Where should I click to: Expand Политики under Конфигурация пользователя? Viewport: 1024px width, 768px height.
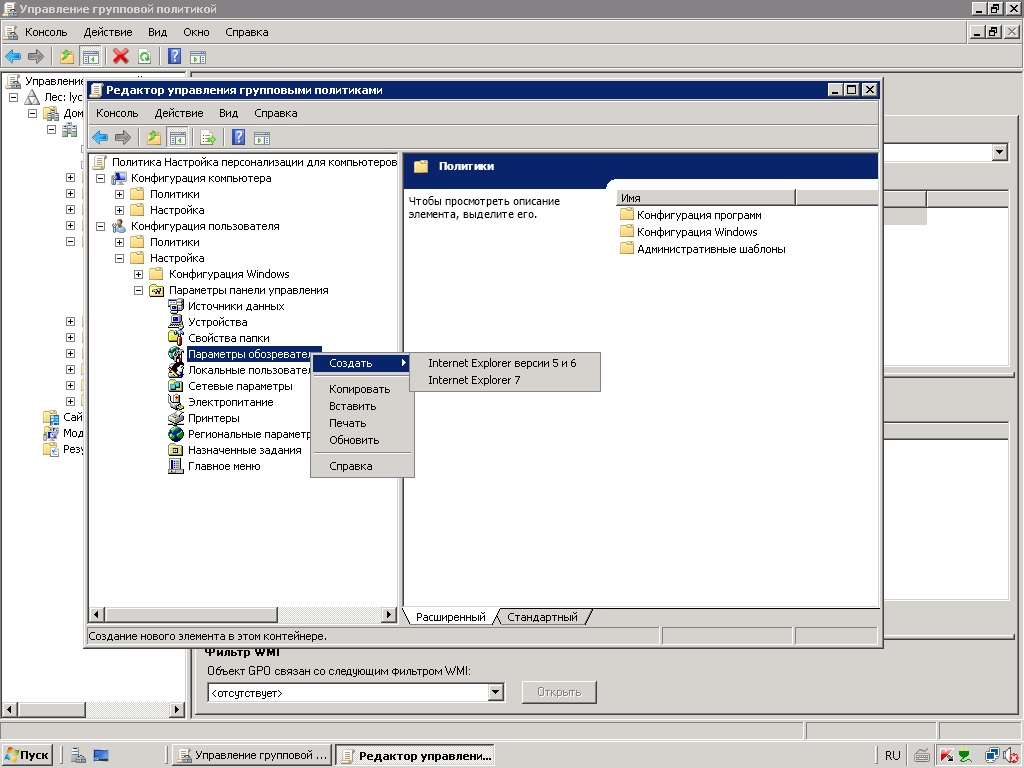[120, 242]
